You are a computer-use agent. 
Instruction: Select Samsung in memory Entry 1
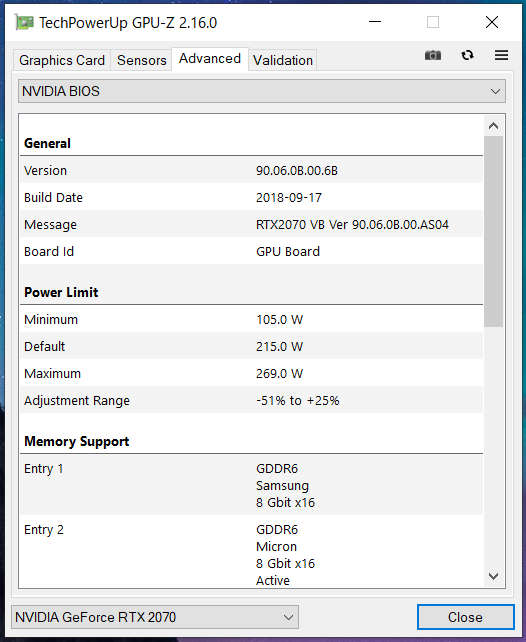pyautogui.click(x=282, y=486)
